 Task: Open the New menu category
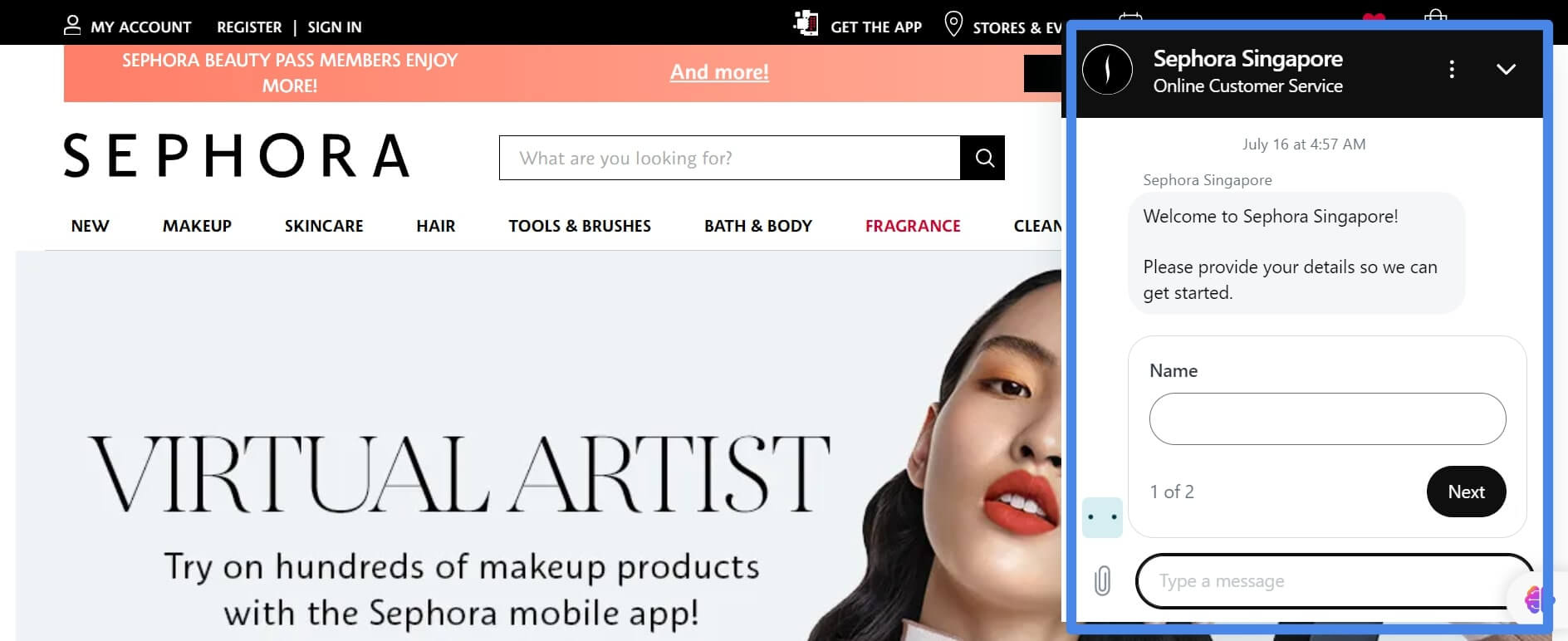tap(90, 226)
